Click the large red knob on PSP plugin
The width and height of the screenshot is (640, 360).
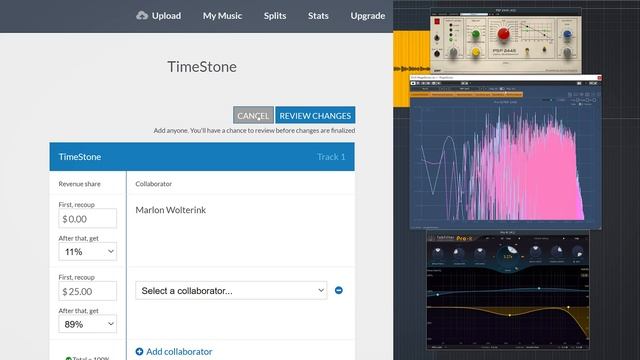(x=503, y=34)
